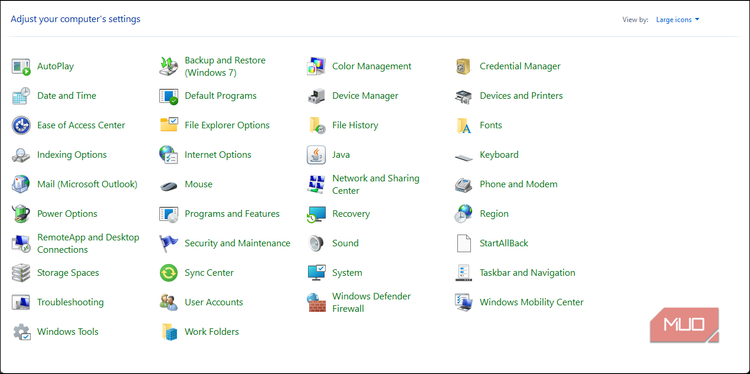Open the Color Management icon
This screenshot has height=374, width=750.
point(316,66)
